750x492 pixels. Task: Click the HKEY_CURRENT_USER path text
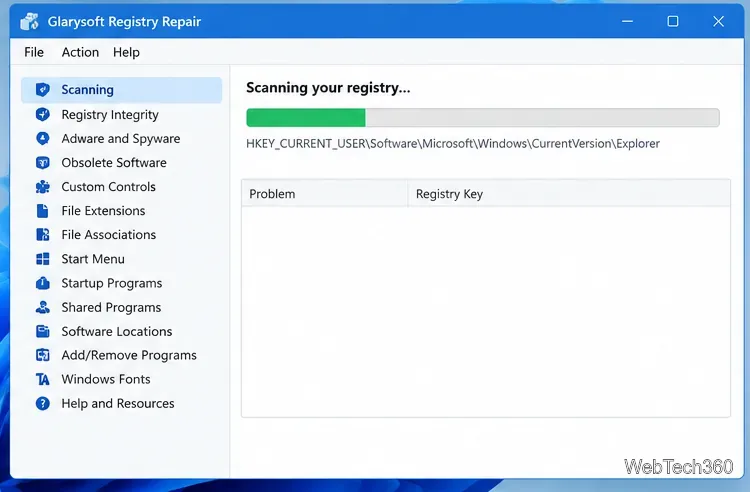(x=452, y=143)
